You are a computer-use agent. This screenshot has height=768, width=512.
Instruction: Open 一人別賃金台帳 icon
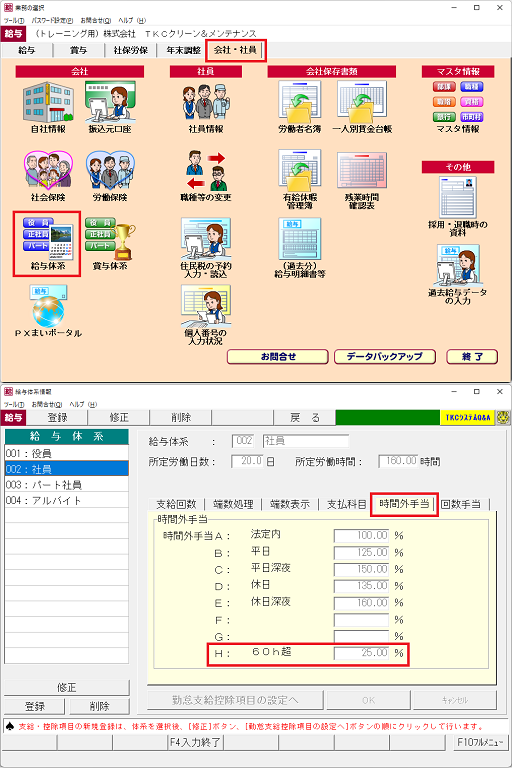tap(362, 102)
